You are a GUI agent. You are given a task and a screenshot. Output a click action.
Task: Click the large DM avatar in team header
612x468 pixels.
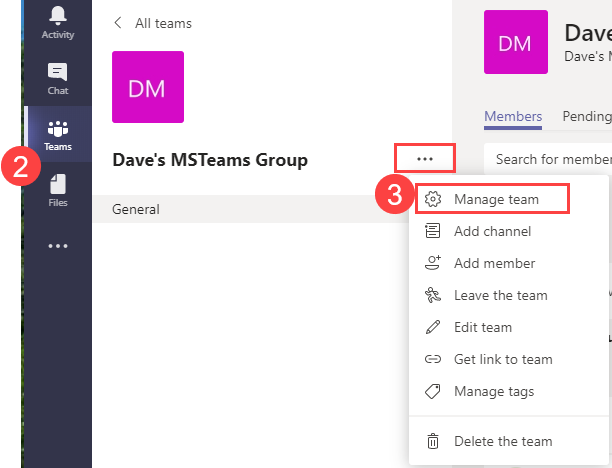[x=516, y=42]
